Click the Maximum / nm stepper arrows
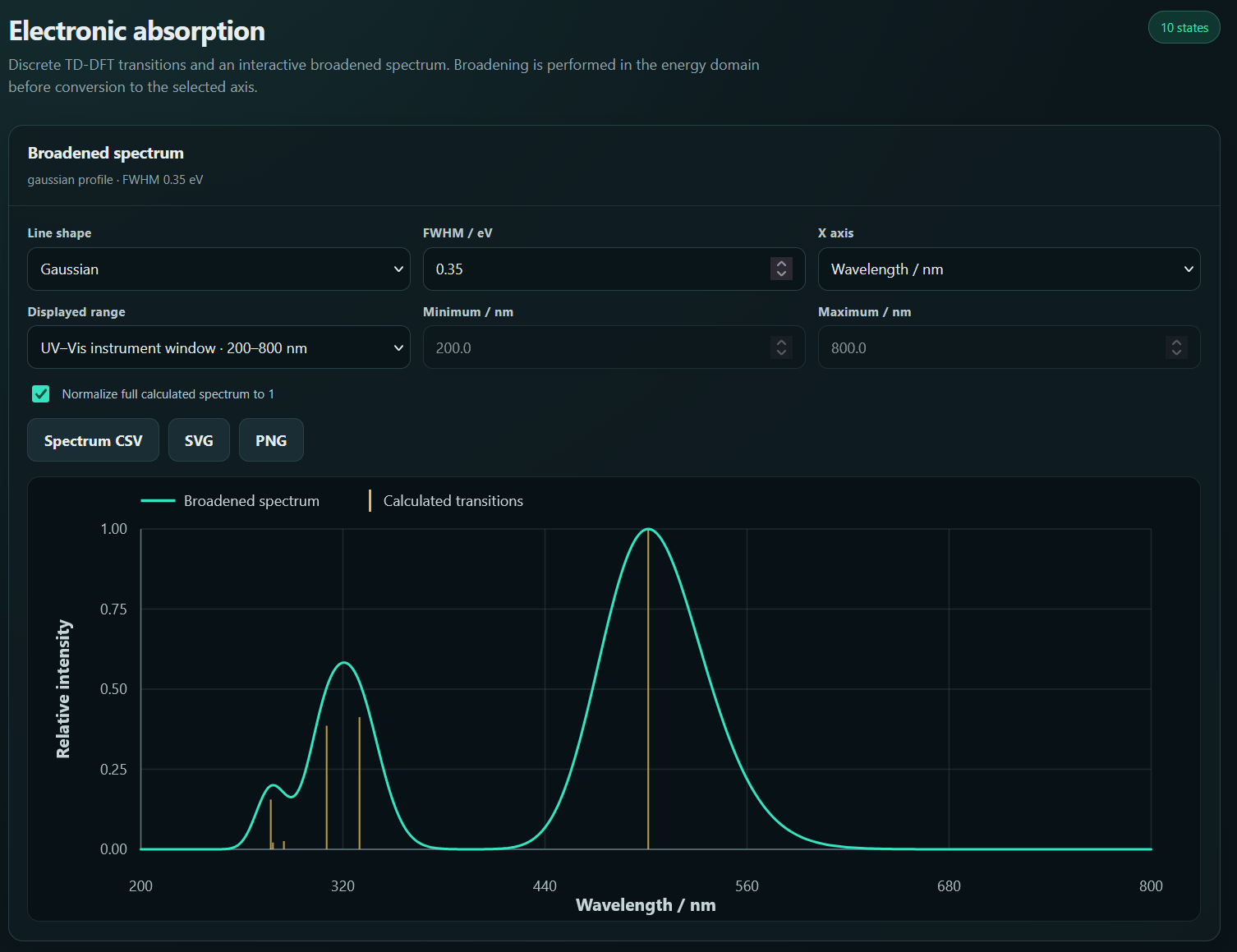Image resolution: width=1237 pixels, height=952 pixels. tap(1176, 347)
